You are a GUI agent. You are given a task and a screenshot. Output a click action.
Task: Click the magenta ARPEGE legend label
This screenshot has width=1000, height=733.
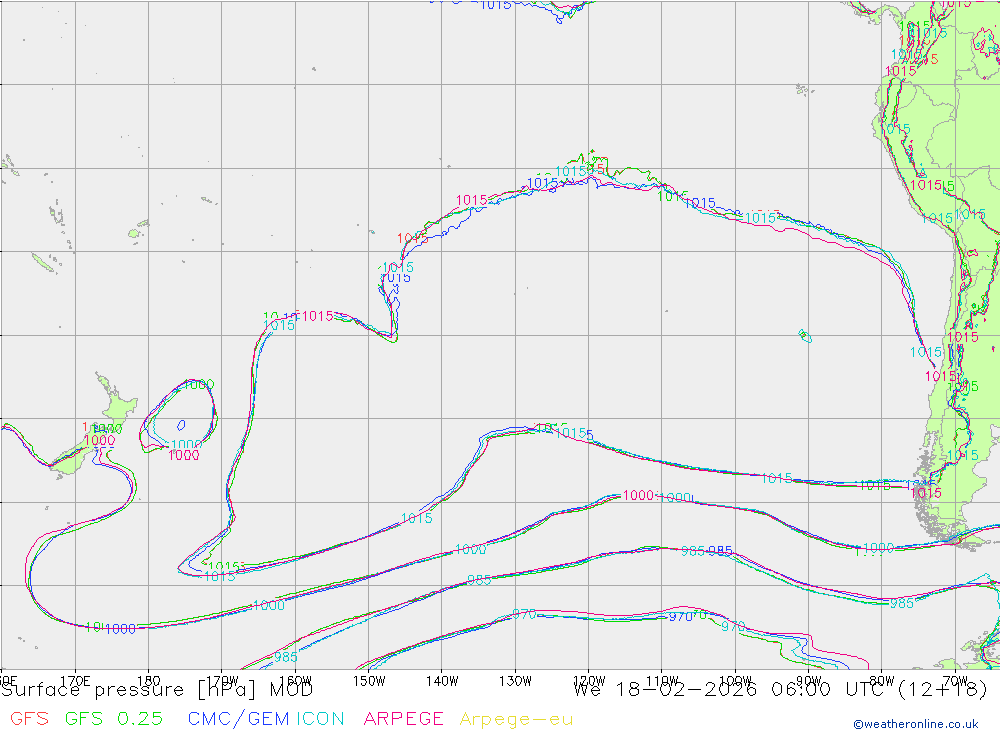403,719
